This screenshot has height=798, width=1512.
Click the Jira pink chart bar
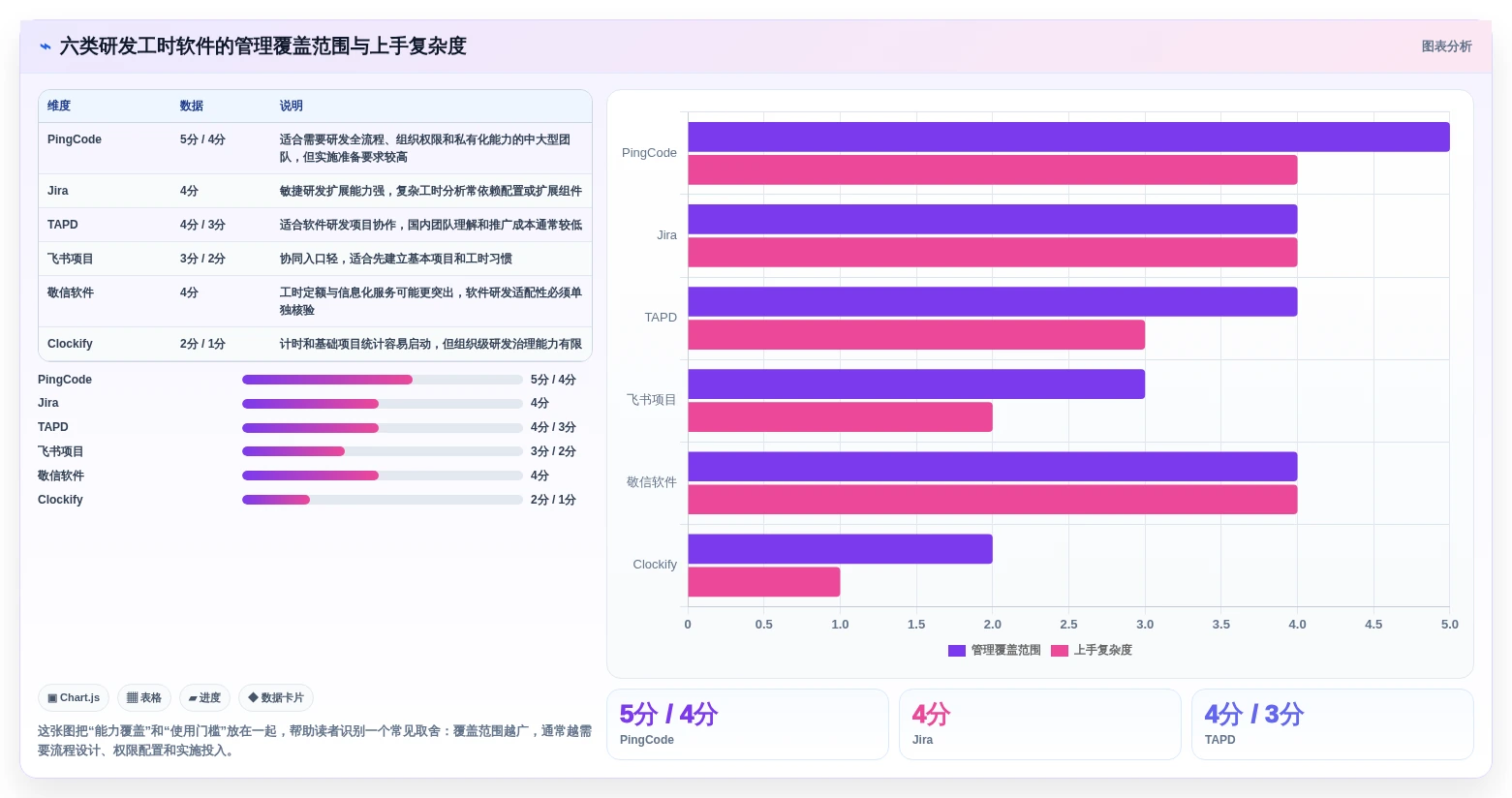993,252
